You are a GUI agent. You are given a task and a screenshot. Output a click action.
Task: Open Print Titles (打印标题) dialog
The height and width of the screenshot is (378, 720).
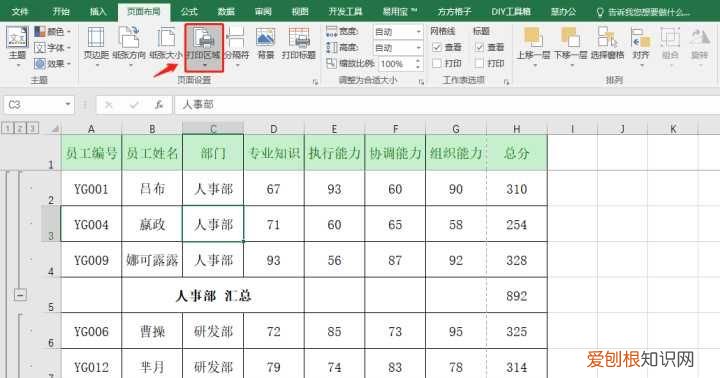coord(298,44)
